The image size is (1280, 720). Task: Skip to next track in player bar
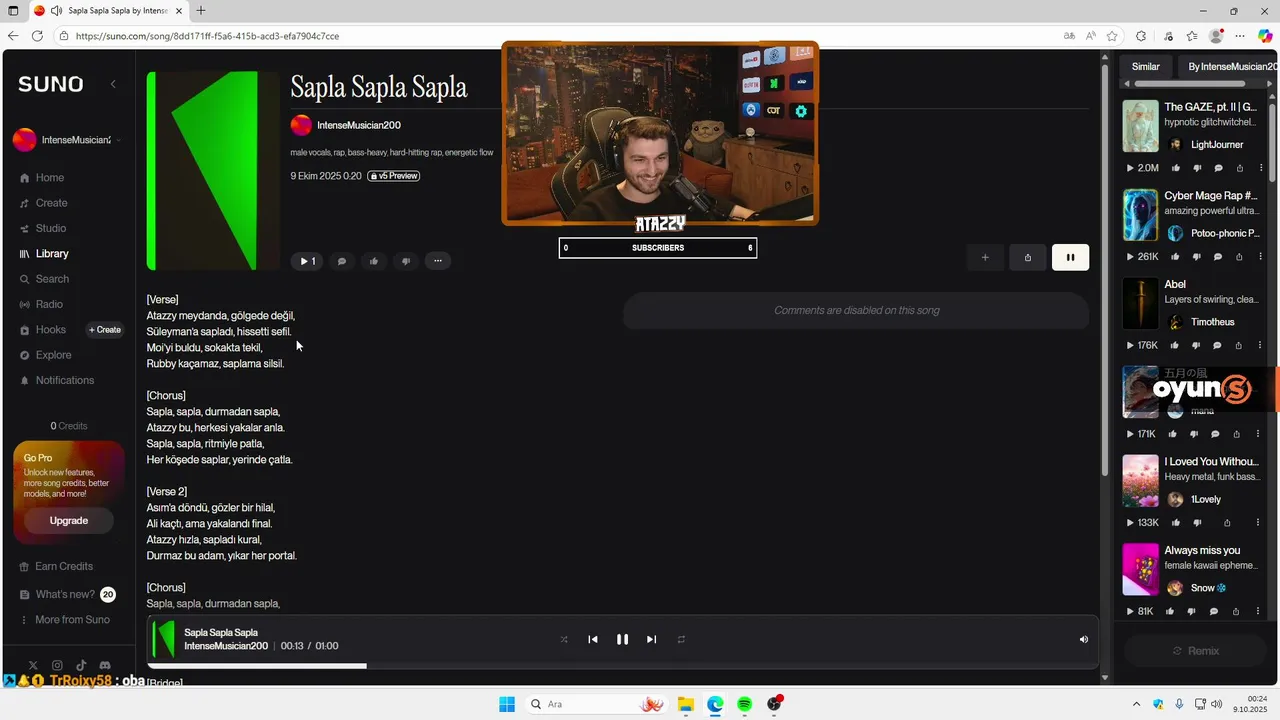point(651,640)
